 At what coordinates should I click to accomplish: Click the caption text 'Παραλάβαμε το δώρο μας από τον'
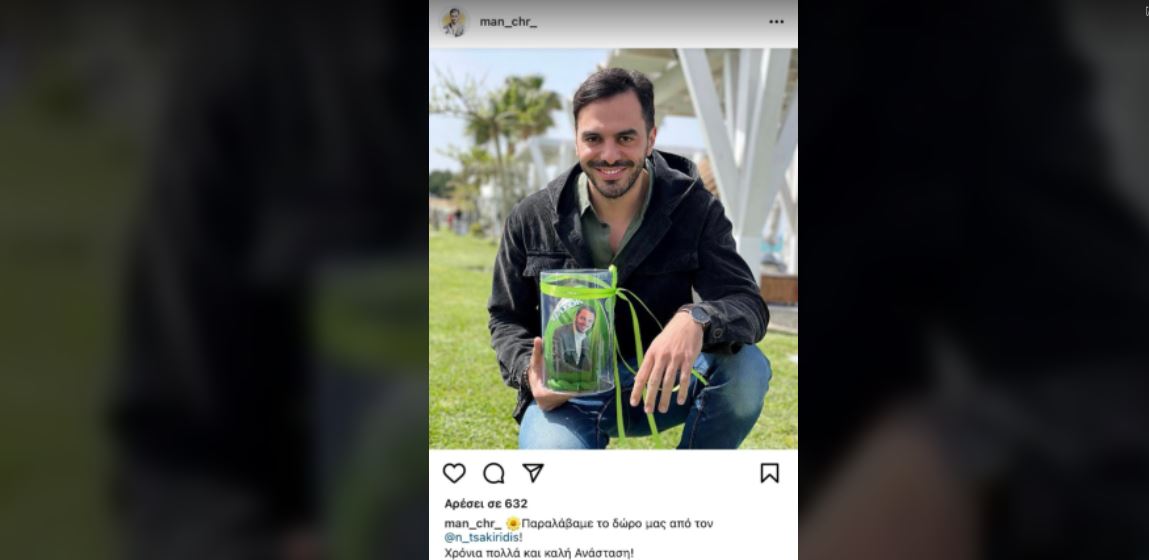pos(617,523)
